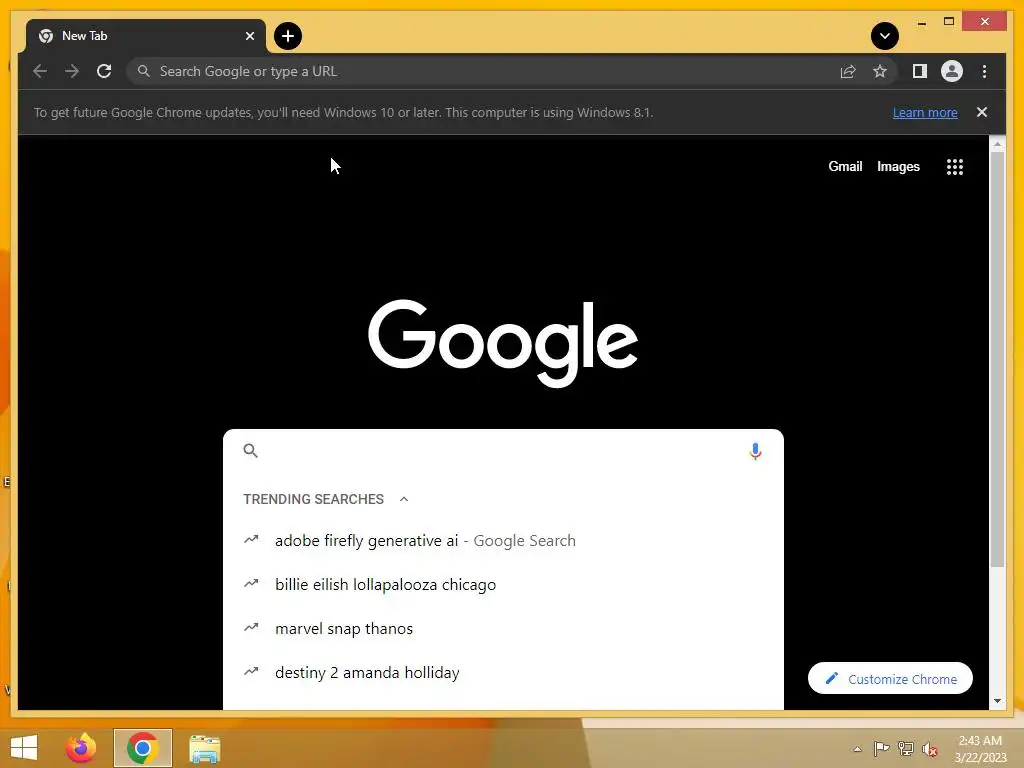Select 'marvel snap thanos' suggestion

[x=503, y=628]
